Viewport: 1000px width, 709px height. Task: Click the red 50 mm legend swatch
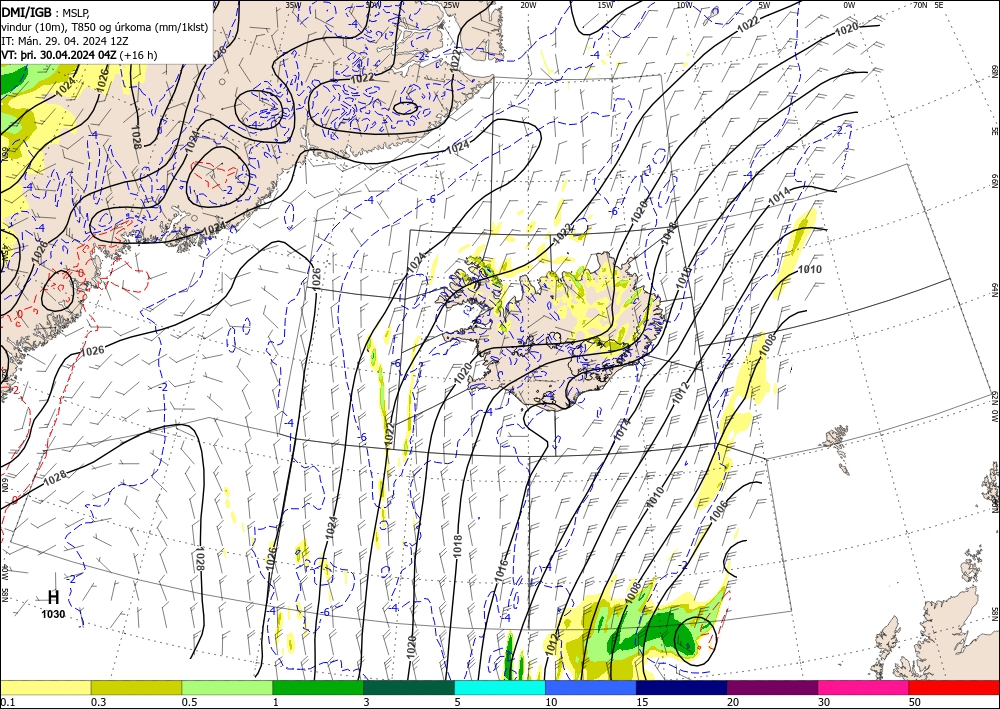[x=954, y=687]
